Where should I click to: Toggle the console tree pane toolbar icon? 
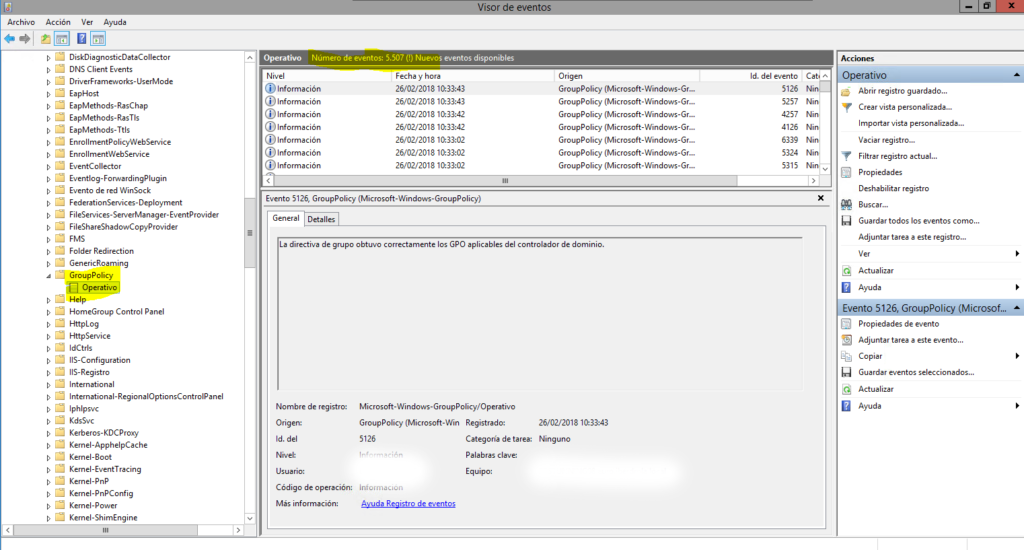(x=62, y=39)
